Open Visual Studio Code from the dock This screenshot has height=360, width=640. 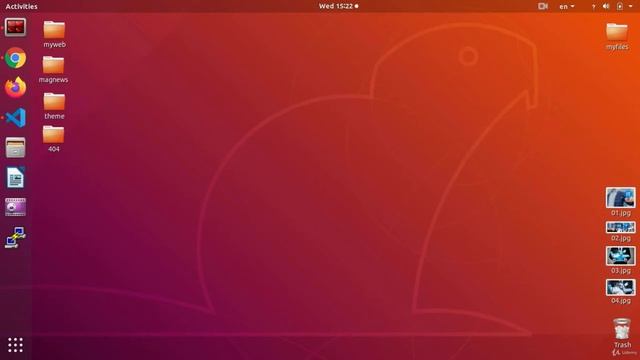click(x=16, y=118)
